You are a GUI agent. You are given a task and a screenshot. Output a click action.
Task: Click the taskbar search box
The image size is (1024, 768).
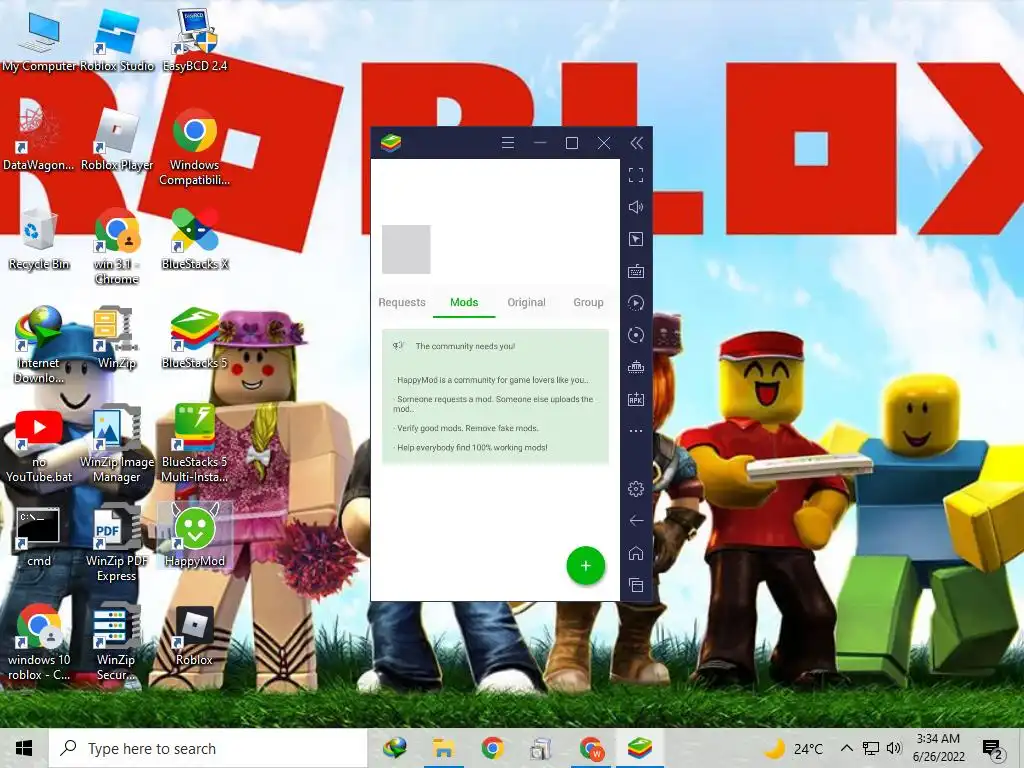pyautogui.click(x=208, y=748)
